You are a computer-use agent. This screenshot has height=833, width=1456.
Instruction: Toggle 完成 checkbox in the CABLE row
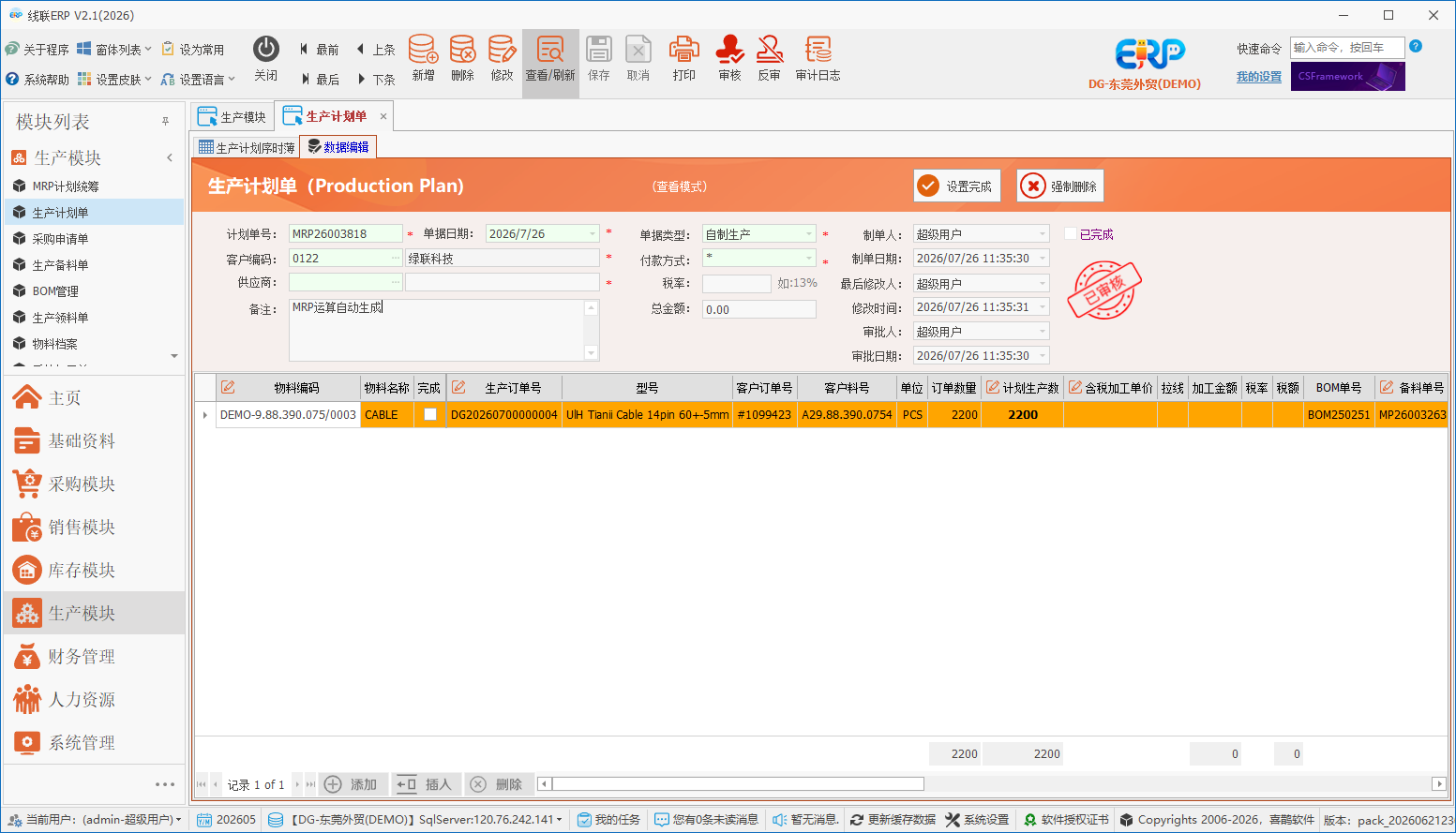430,414
